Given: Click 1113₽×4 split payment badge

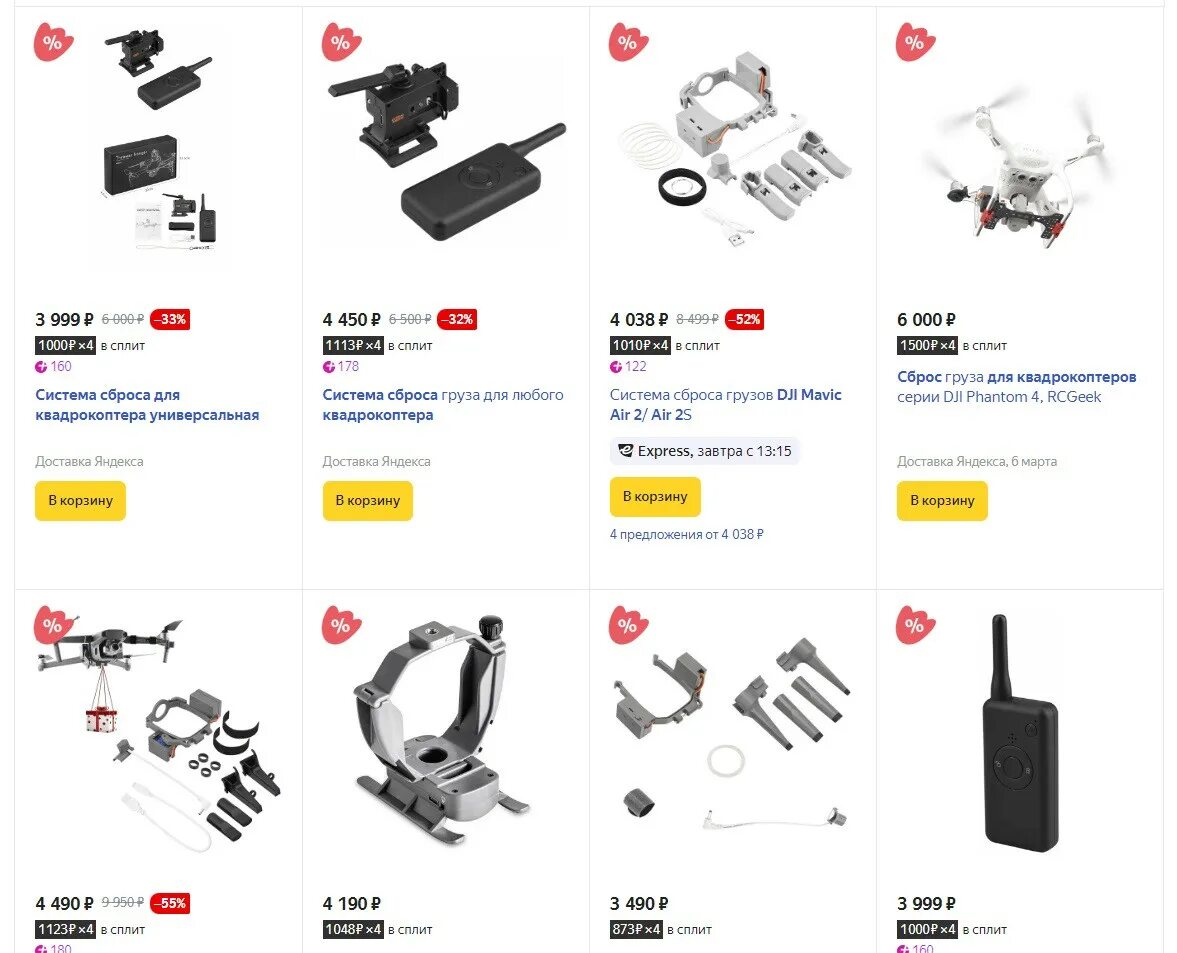Looking at the screenshot, I should pyautogui.click(x=353, y=345).
